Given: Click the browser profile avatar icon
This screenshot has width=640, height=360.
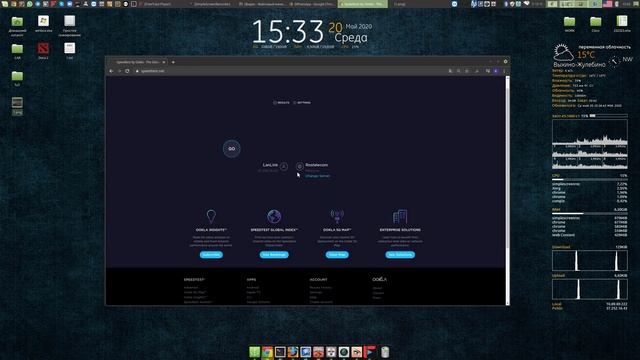Looking at the screenshot, I should (x=496, y=71).
